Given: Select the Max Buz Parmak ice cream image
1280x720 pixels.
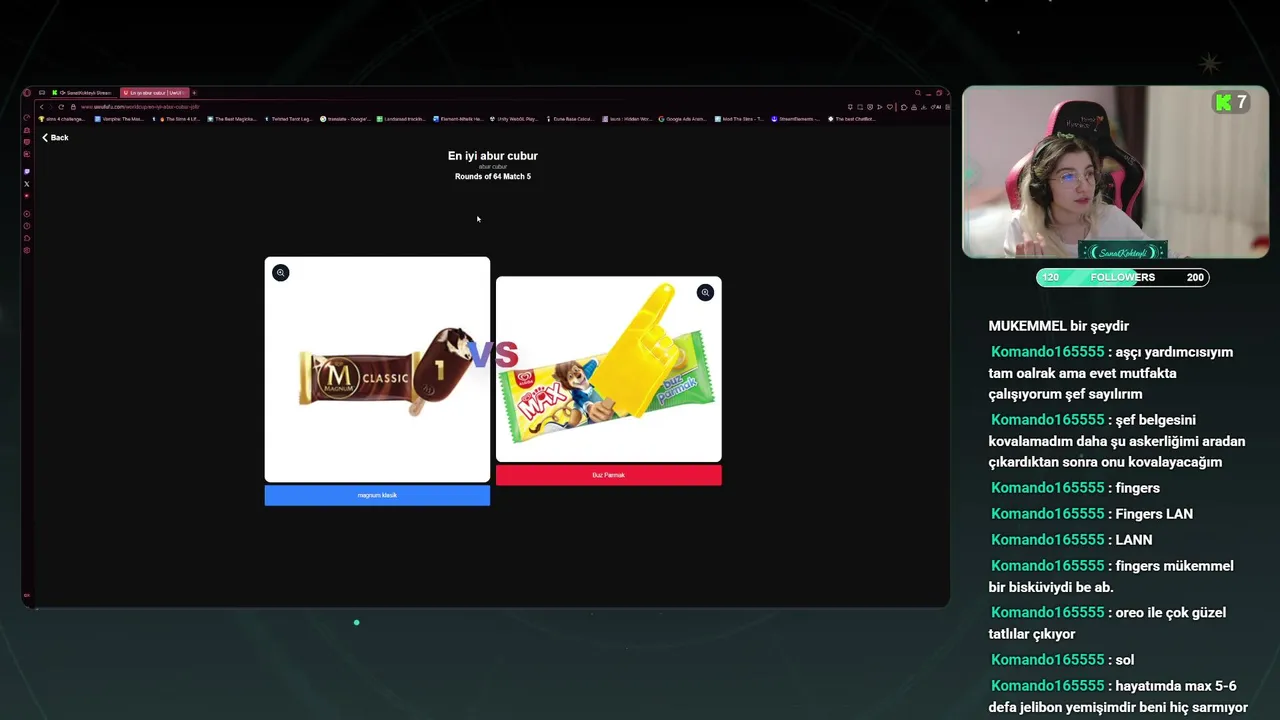Looking at the screenshot, I should click(x=608, y=369).
